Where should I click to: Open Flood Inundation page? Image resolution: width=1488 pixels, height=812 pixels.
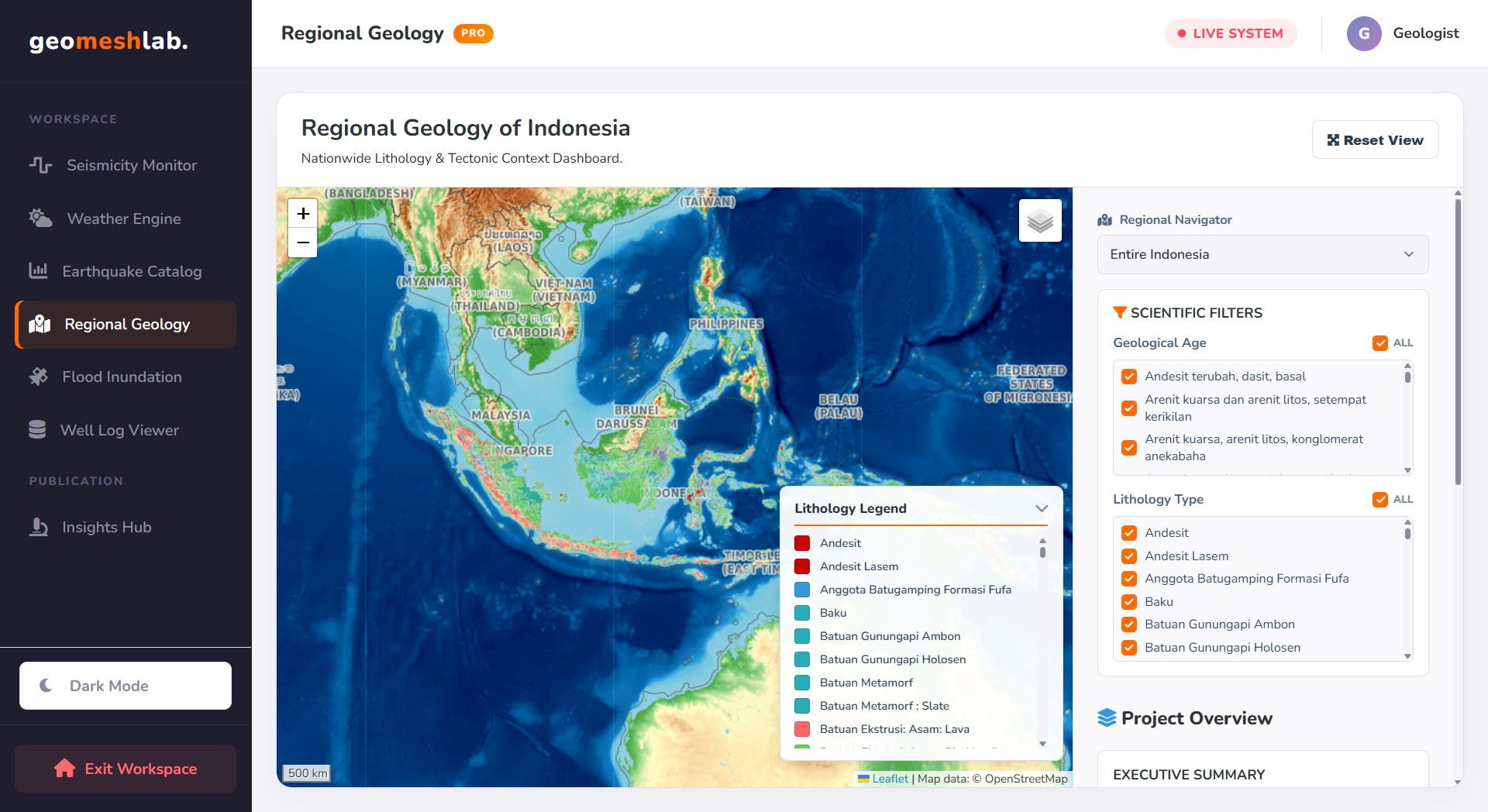pos(126,377)
